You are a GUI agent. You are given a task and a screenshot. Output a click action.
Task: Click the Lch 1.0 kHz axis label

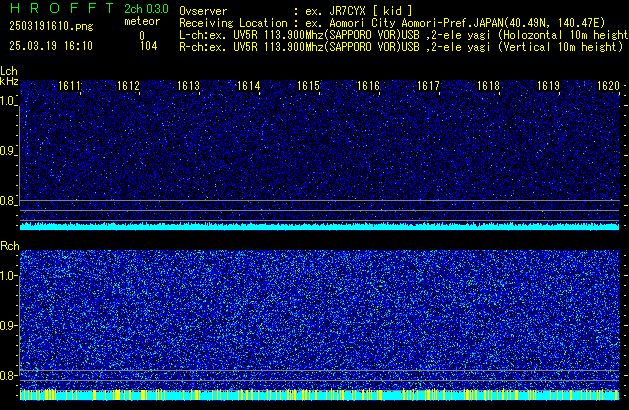click(8, 101)
